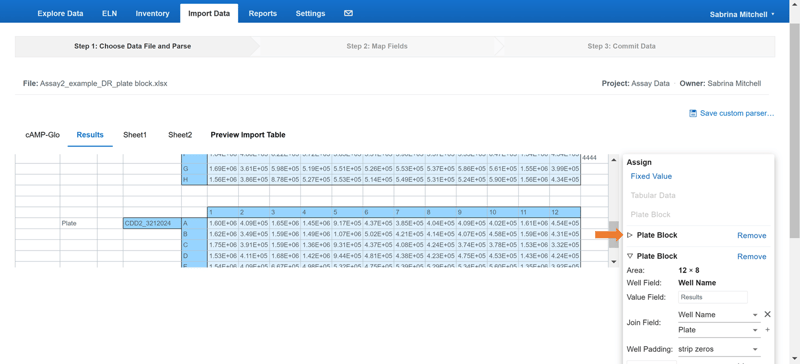Select row header C of the lower plate

(x=194, y=245)
